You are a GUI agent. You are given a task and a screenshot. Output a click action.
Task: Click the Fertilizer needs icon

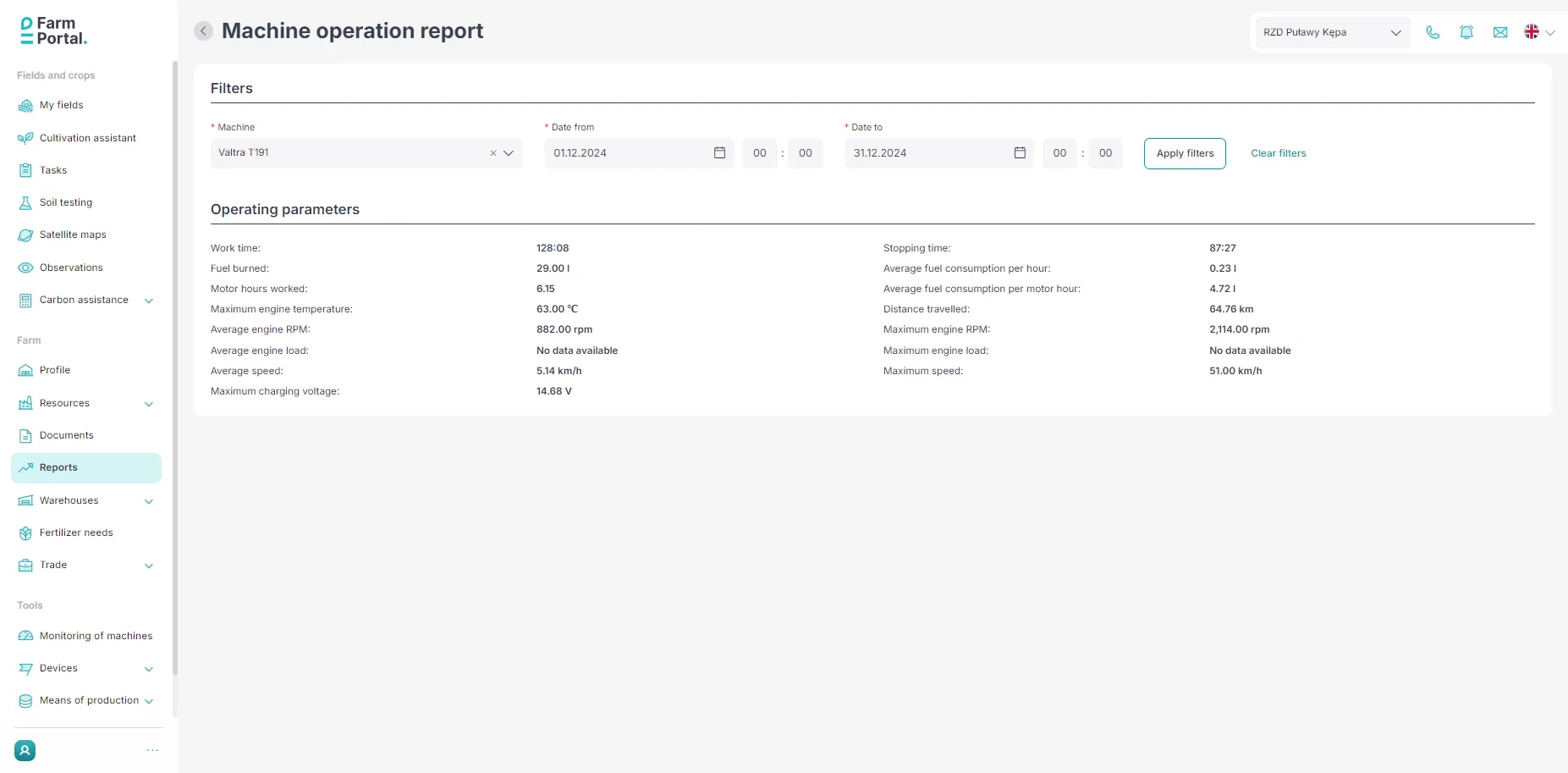[x=25, y=533]
